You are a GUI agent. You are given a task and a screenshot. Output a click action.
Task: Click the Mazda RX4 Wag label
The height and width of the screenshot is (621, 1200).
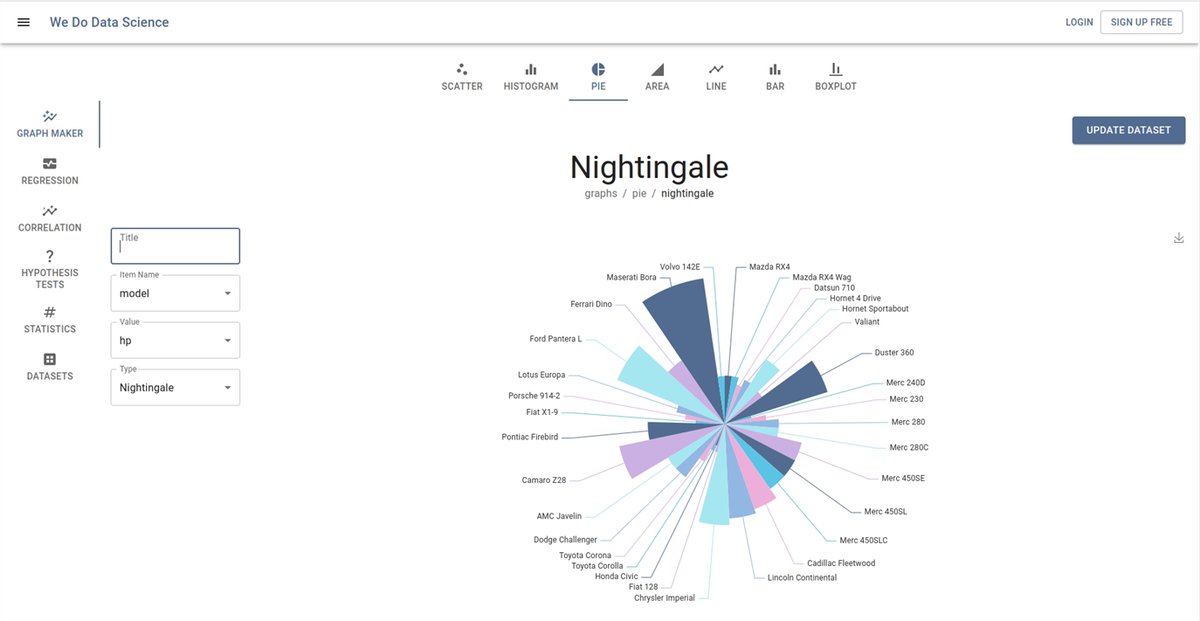click(822, 277)
